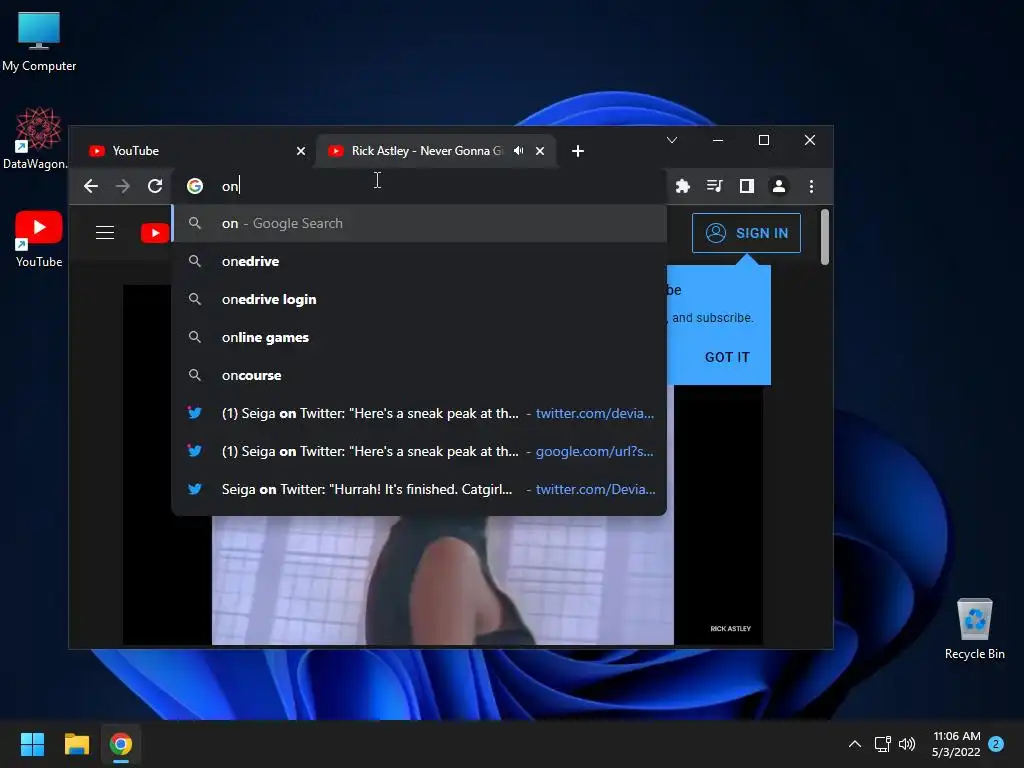
Task: Show hidden tray icons chevron
Action: [x=855, y=744]
